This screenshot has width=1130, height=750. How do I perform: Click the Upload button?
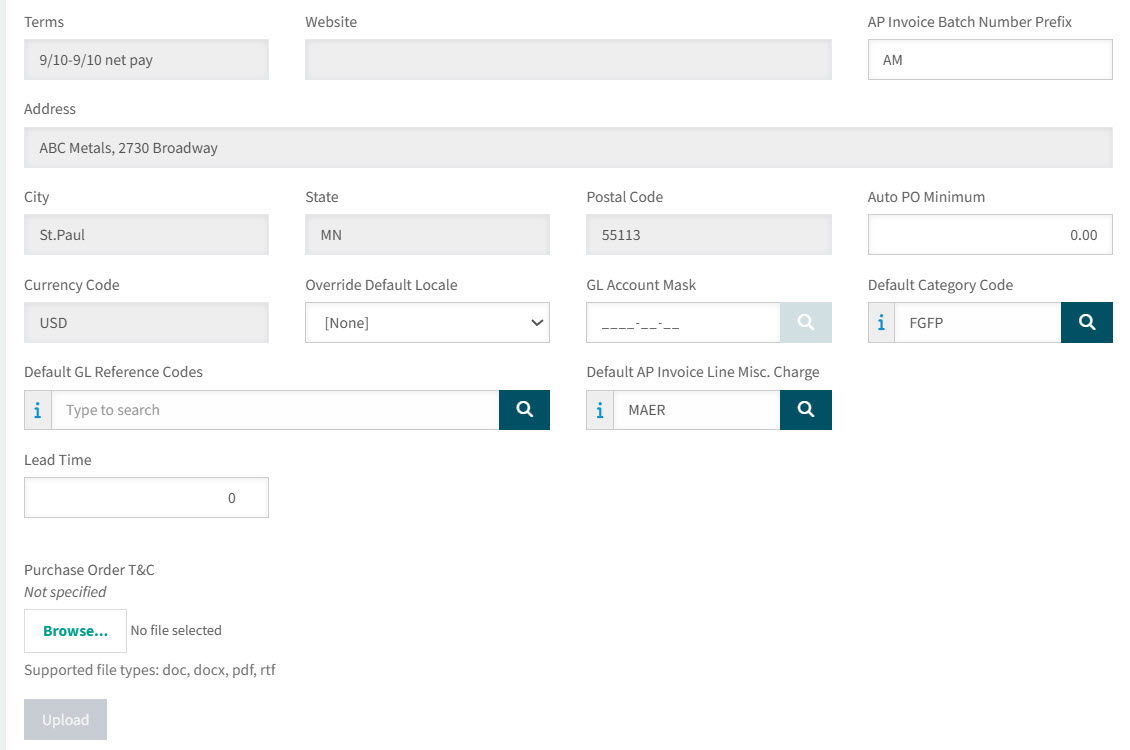click(65, 720)
